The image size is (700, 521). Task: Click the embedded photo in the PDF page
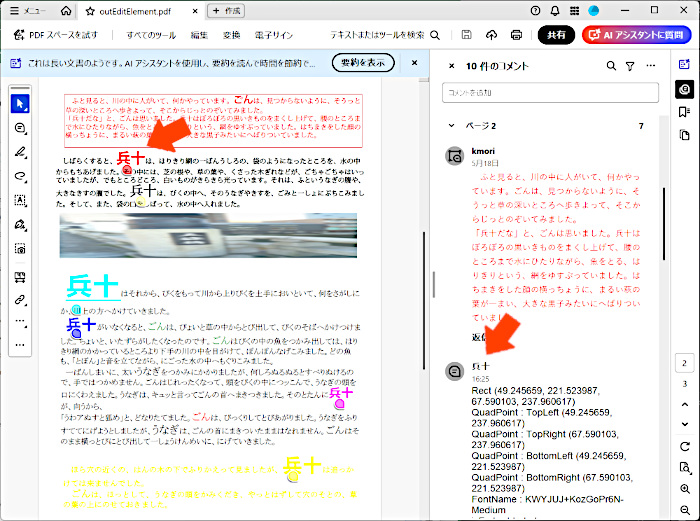click(208, 235)
